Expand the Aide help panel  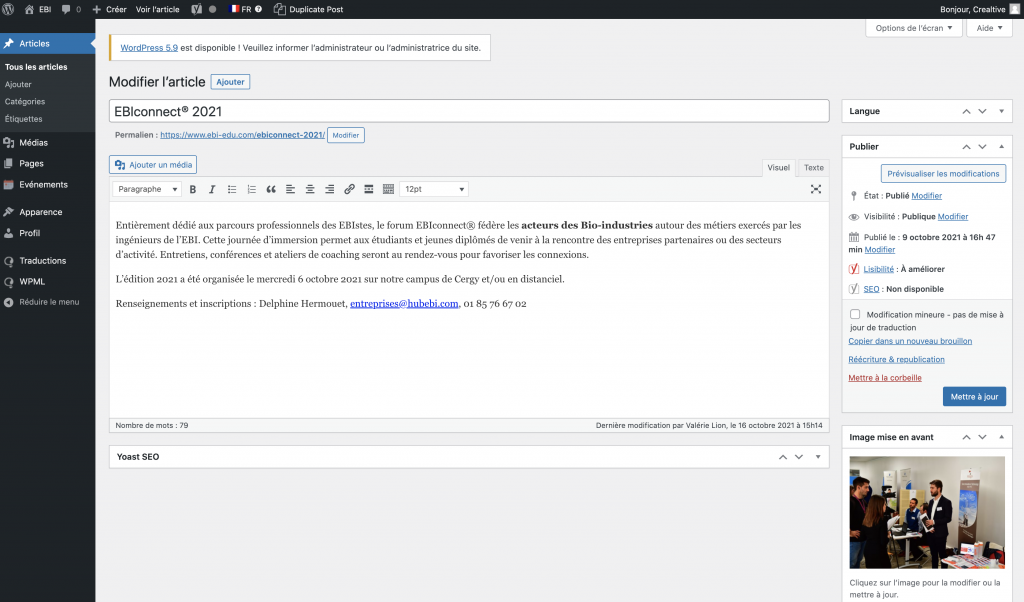click(989, 28)
